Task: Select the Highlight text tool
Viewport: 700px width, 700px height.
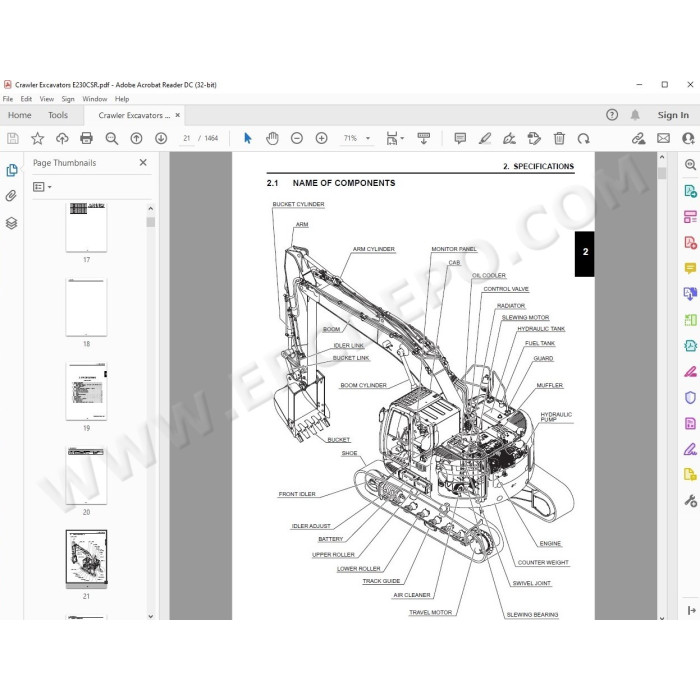Action: [x=485, y=138]
